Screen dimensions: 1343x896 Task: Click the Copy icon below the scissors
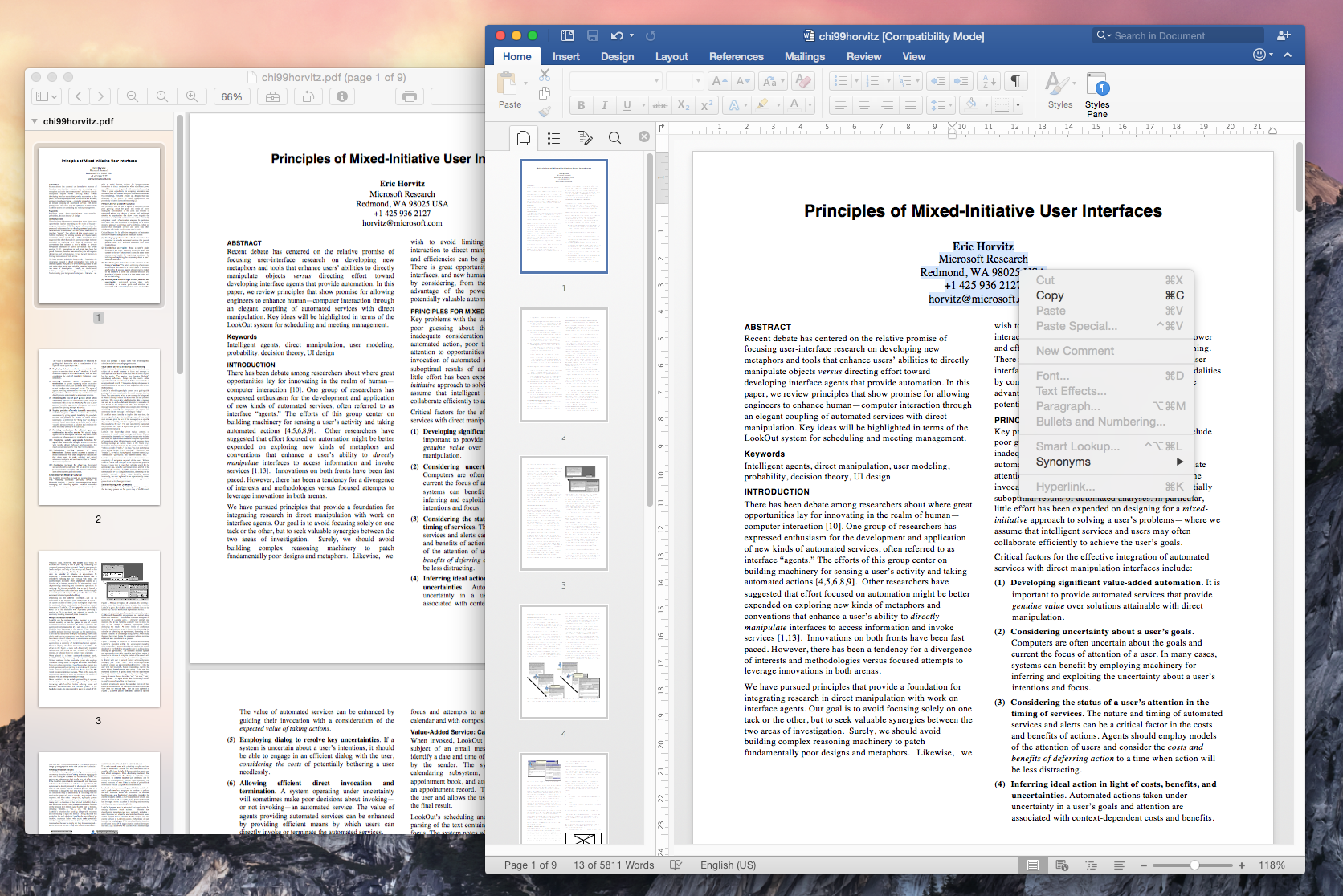click(545, 93)
